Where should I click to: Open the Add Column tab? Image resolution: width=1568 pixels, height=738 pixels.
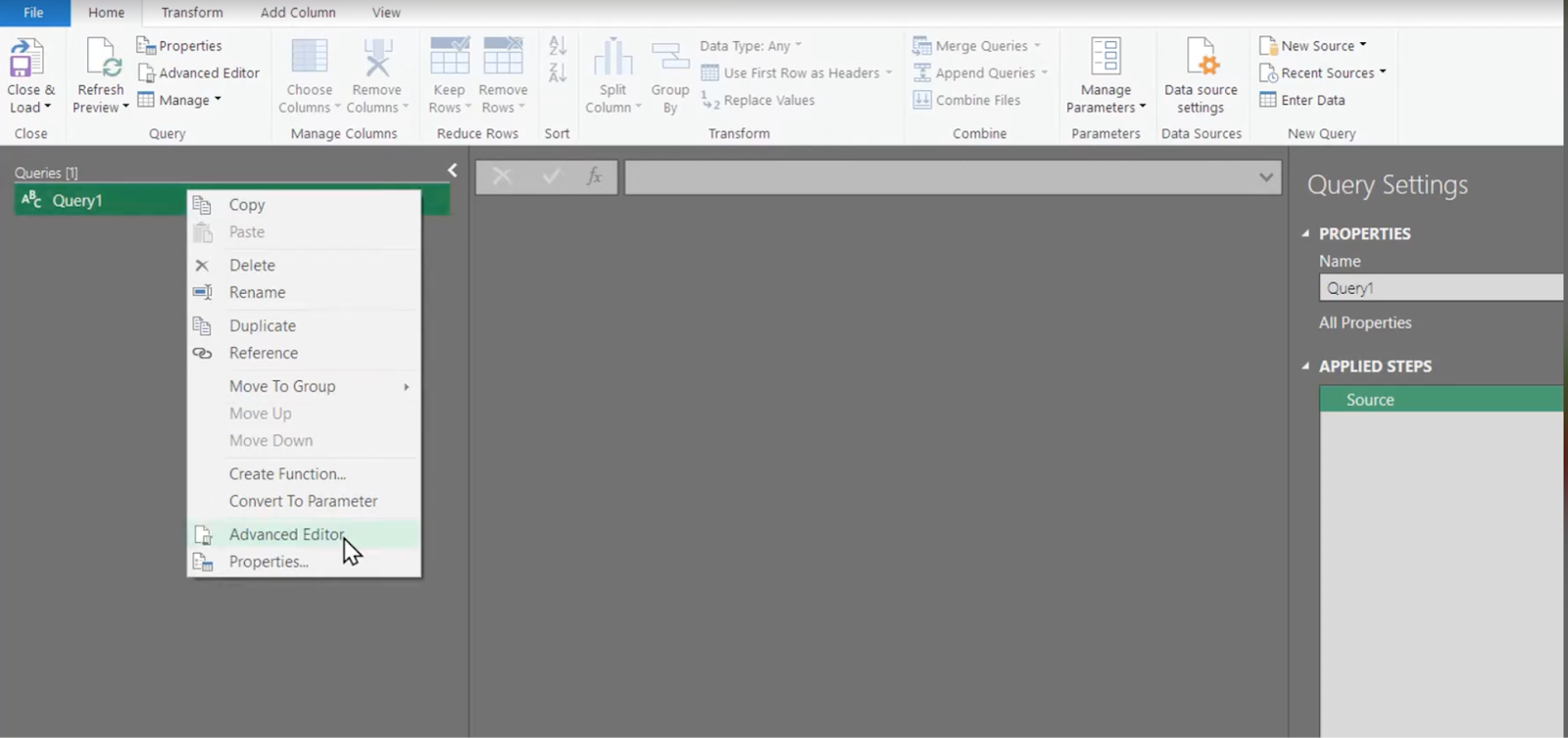point(298,13)
